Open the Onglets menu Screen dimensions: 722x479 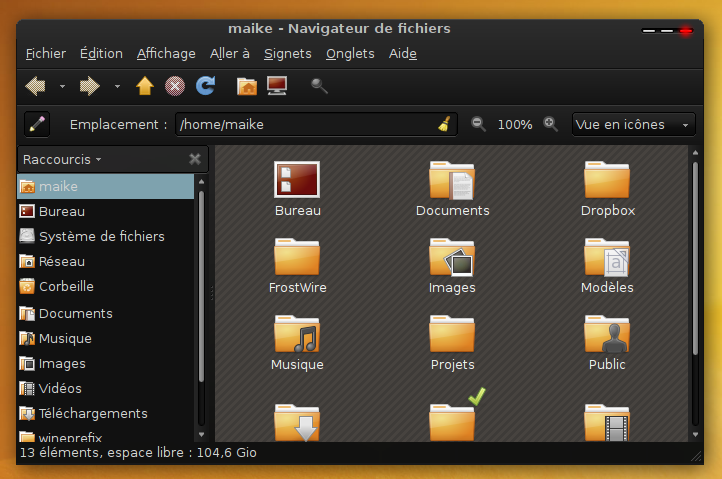350,54
